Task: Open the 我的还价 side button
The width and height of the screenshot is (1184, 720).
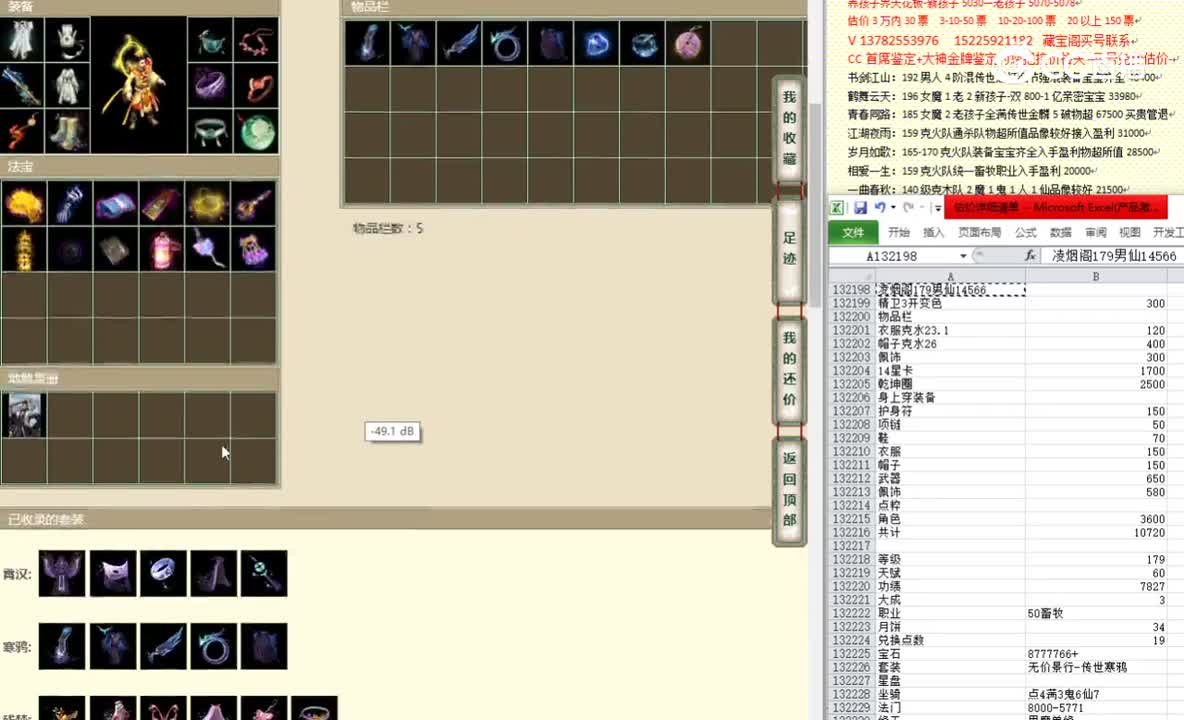Action: pos(789,369)
